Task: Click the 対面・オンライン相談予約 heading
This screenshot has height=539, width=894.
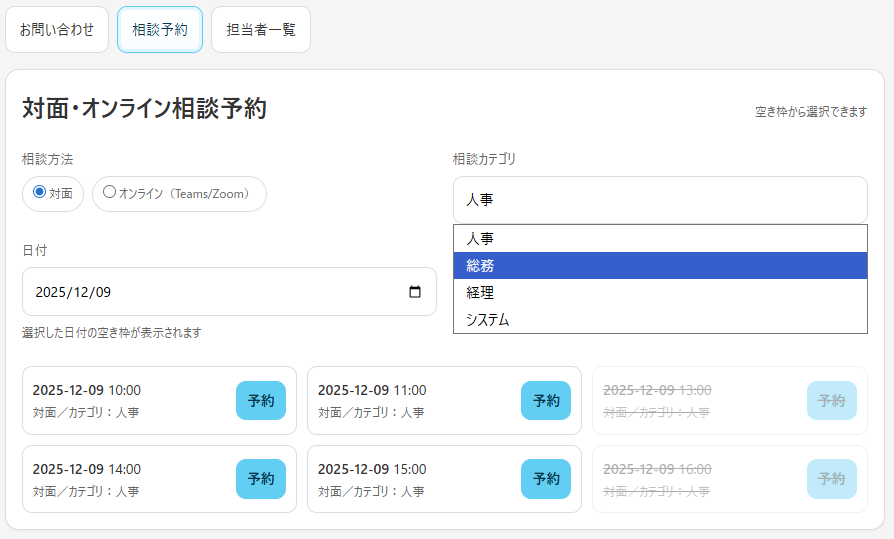Action: click(x=144, y=109)
